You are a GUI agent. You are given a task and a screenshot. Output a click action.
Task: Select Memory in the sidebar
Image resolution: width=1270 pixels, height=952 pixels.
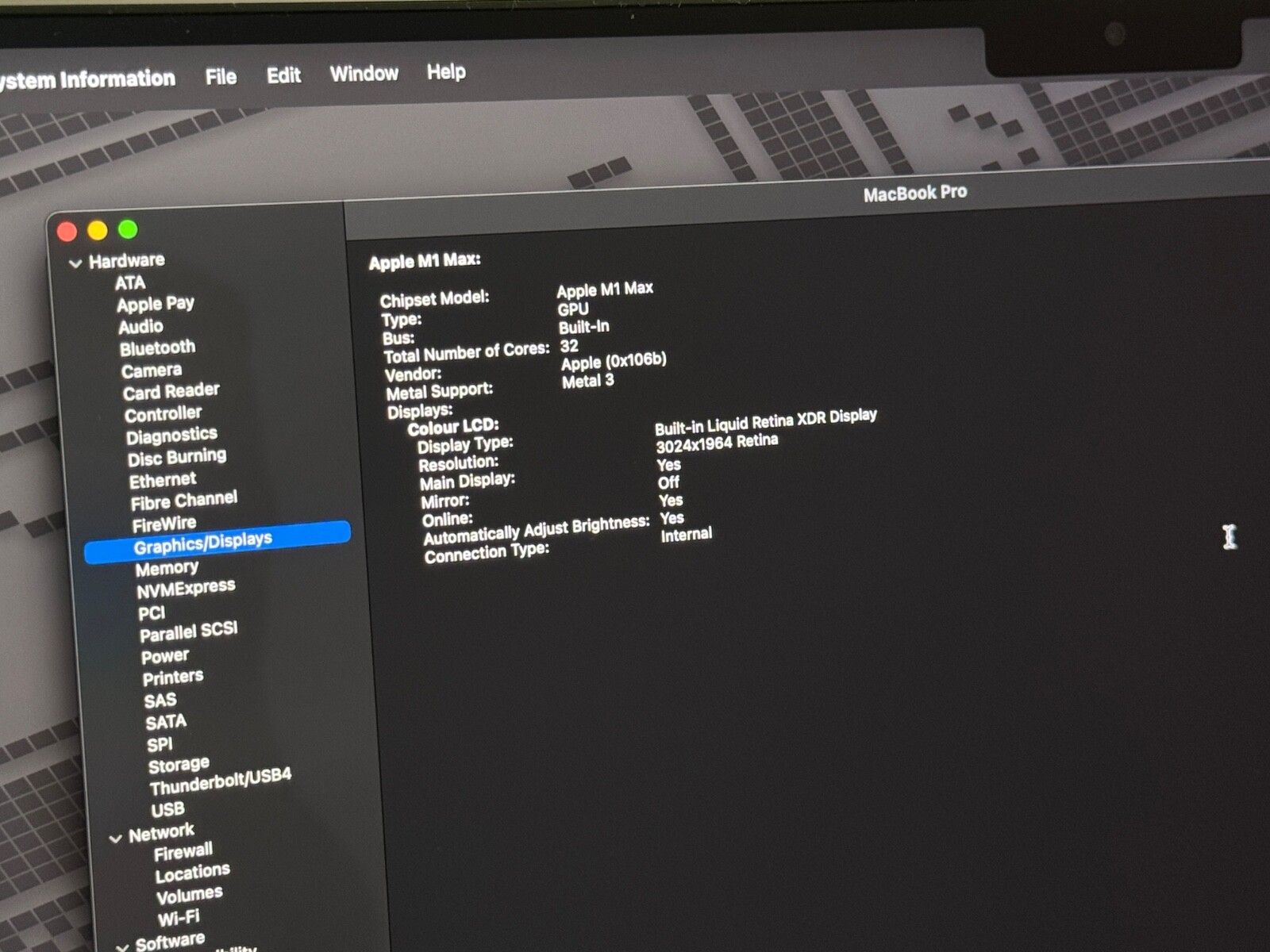167,569
